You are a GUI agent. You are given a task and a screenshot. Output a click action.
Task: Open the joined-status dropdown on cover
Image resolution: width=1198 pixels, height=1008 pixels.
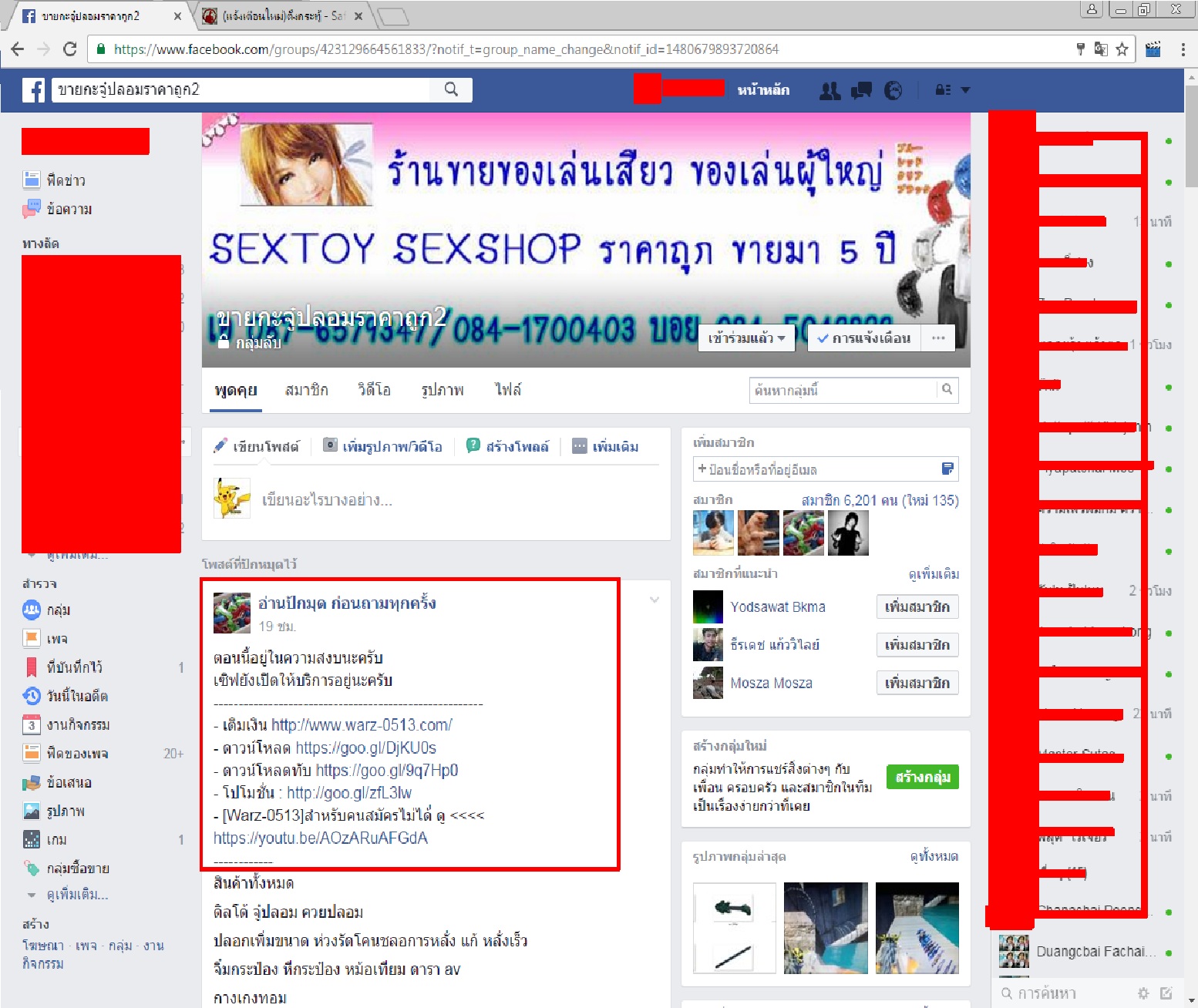(746, 338)
